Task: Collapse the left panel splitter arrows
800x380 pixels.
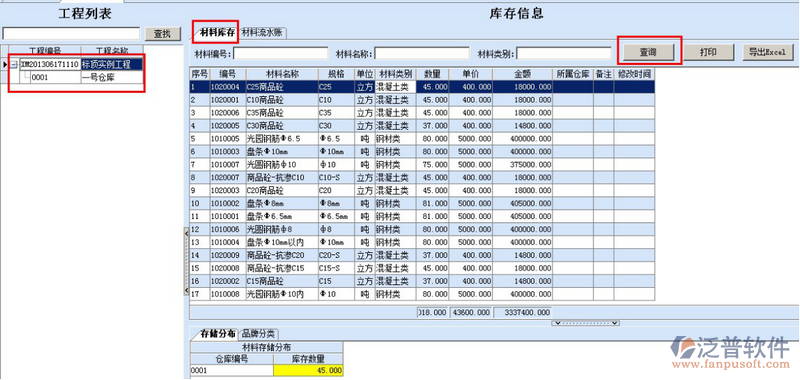Action: (x=186, y=262)
